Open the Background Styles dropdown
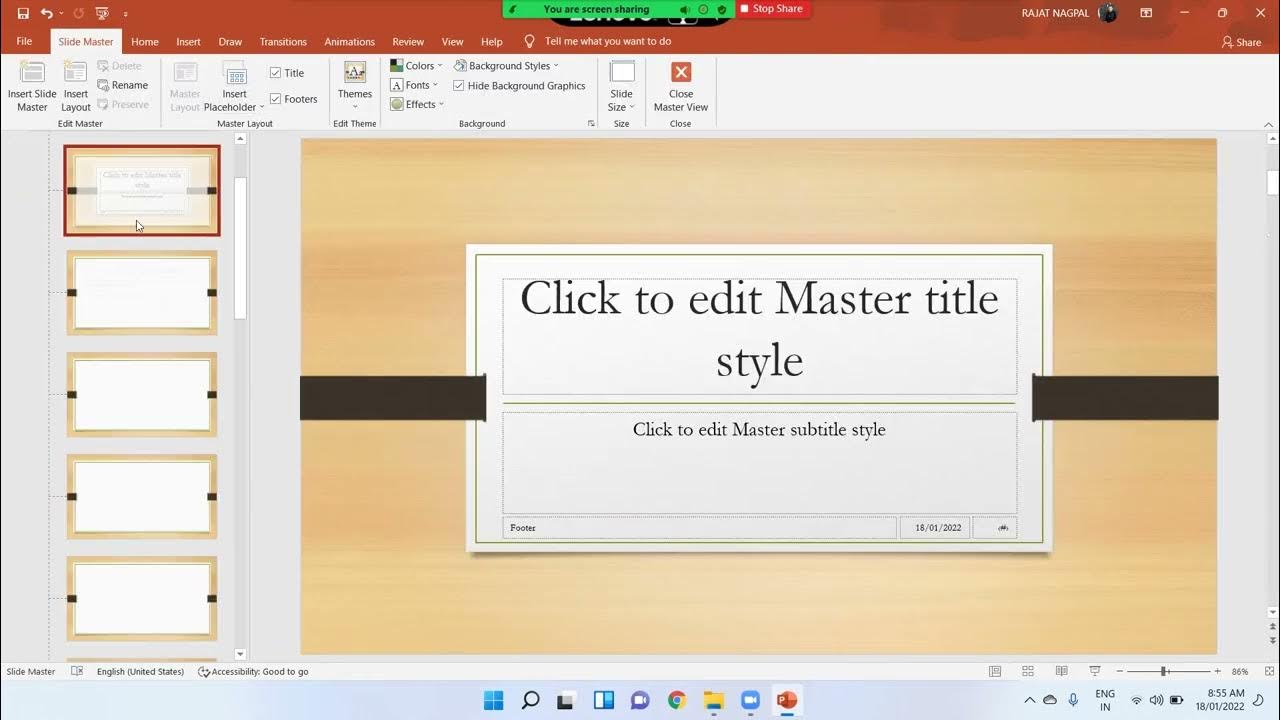 tap(506, 66)
